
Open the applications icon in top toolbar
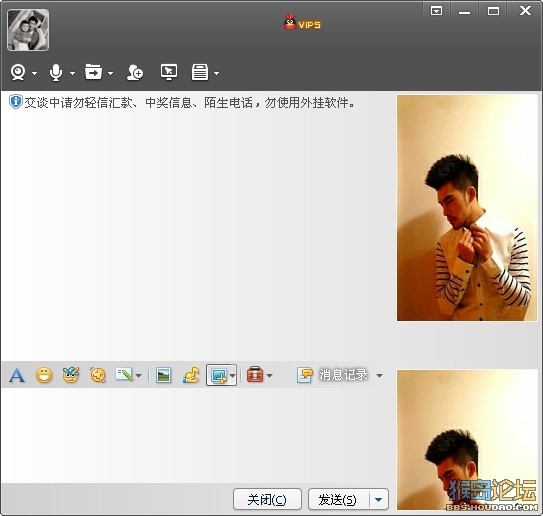(x=200, y=72)
